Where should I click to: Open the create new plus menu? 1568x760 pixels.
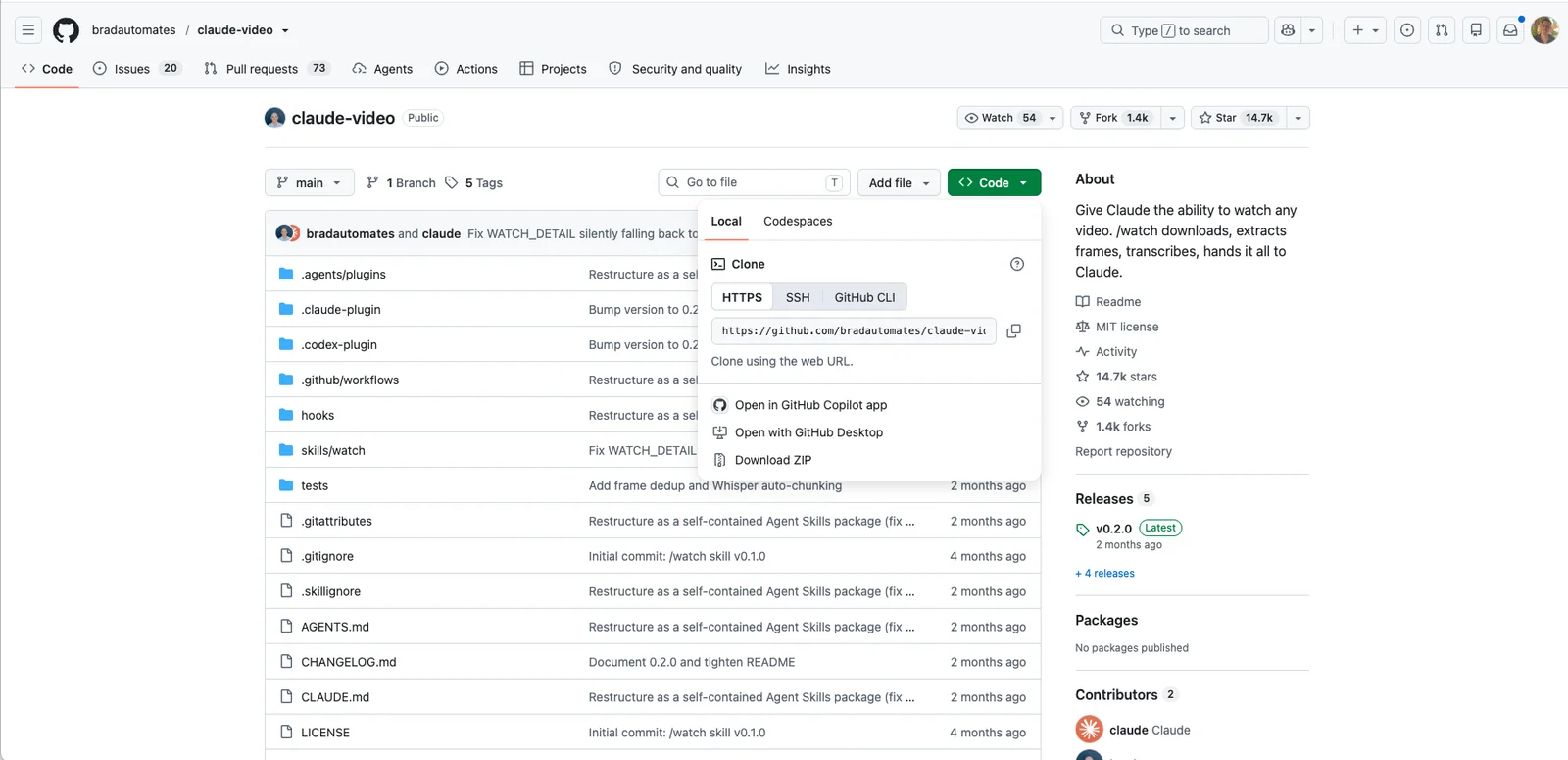tap(1365, 30)
